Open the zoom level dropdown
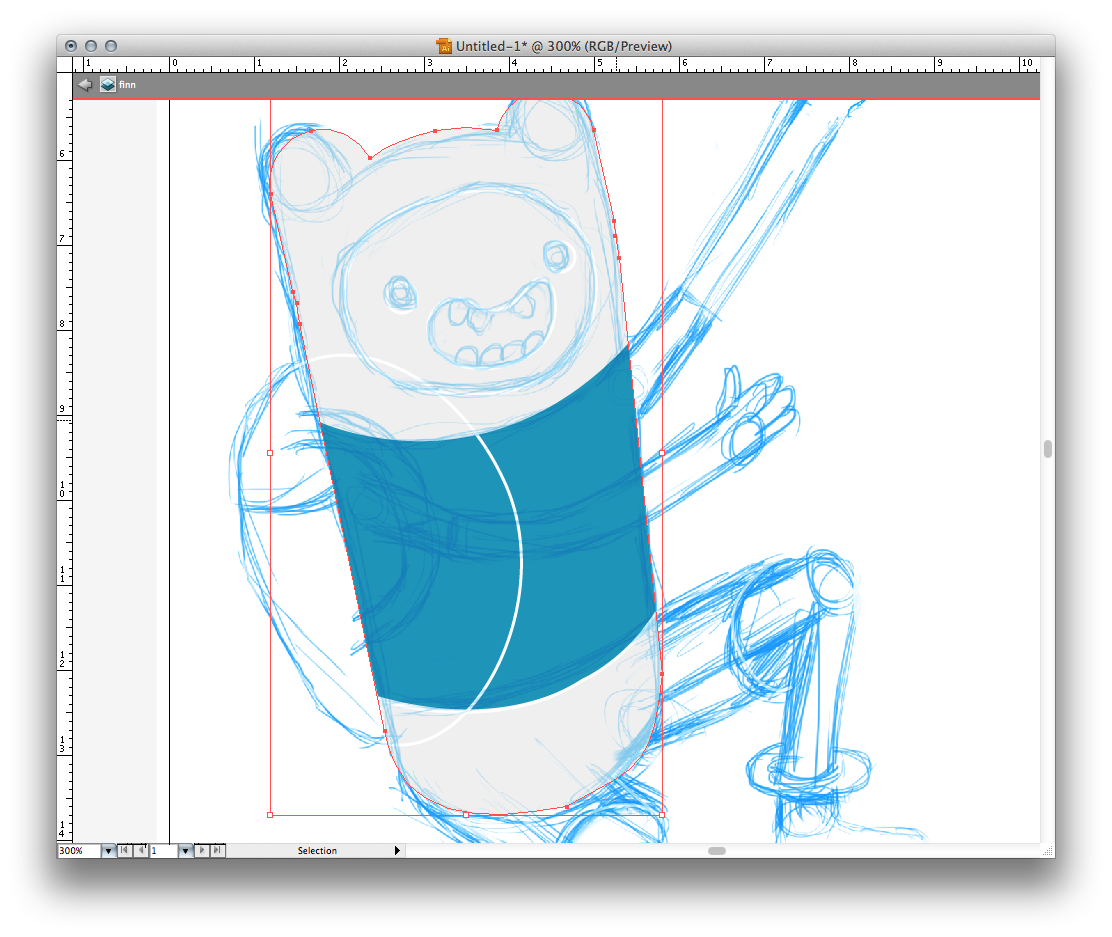The height and width of the screenshot is (937, 1112). click(108, 851)
